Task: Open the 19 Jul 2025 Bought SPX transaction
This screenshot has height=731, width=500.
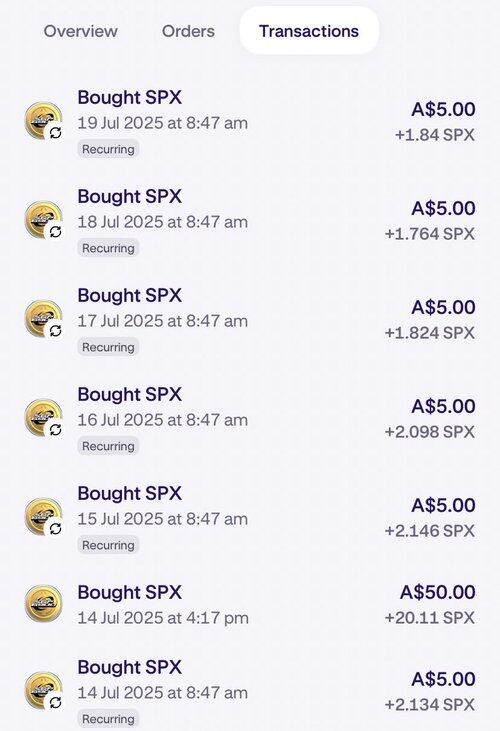Action: (250, 123)
